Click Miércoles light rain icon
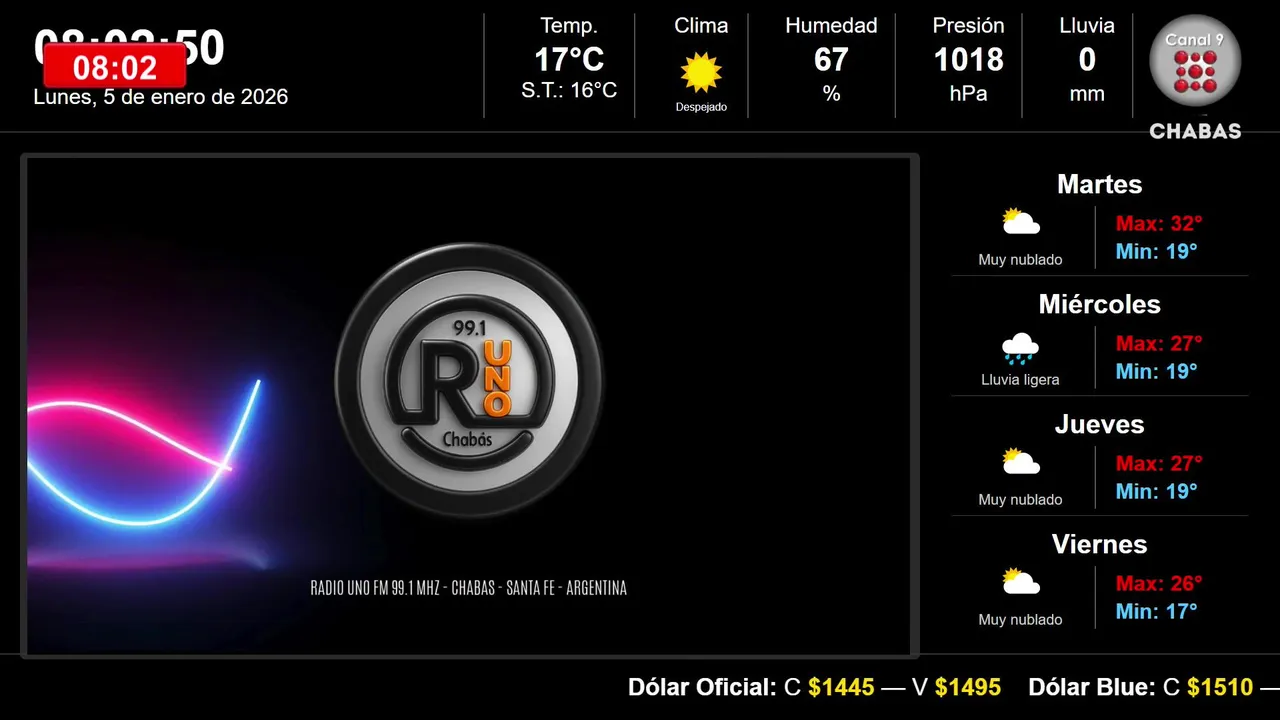The width and height of the screenshot is (1280, 720). 1021,348
